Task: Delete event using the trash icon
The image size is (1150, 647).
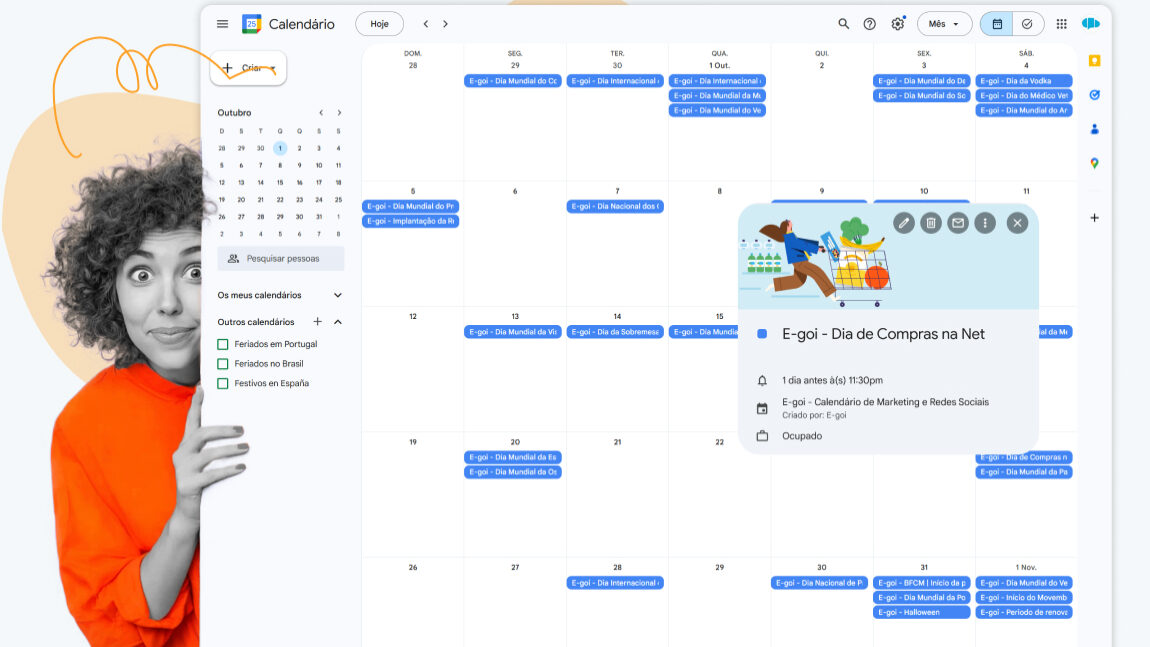Action: pos(931,223)
